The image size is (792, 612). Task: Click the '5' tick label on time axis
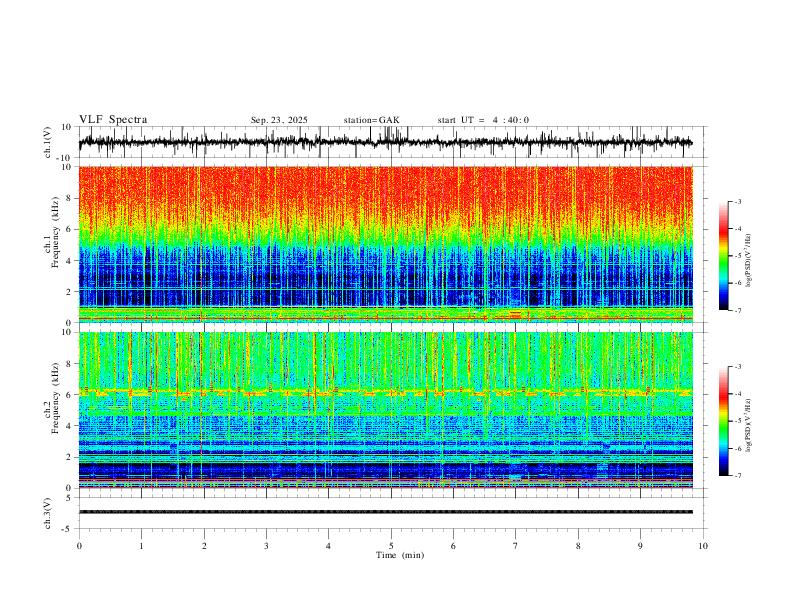tap(391, 546)
